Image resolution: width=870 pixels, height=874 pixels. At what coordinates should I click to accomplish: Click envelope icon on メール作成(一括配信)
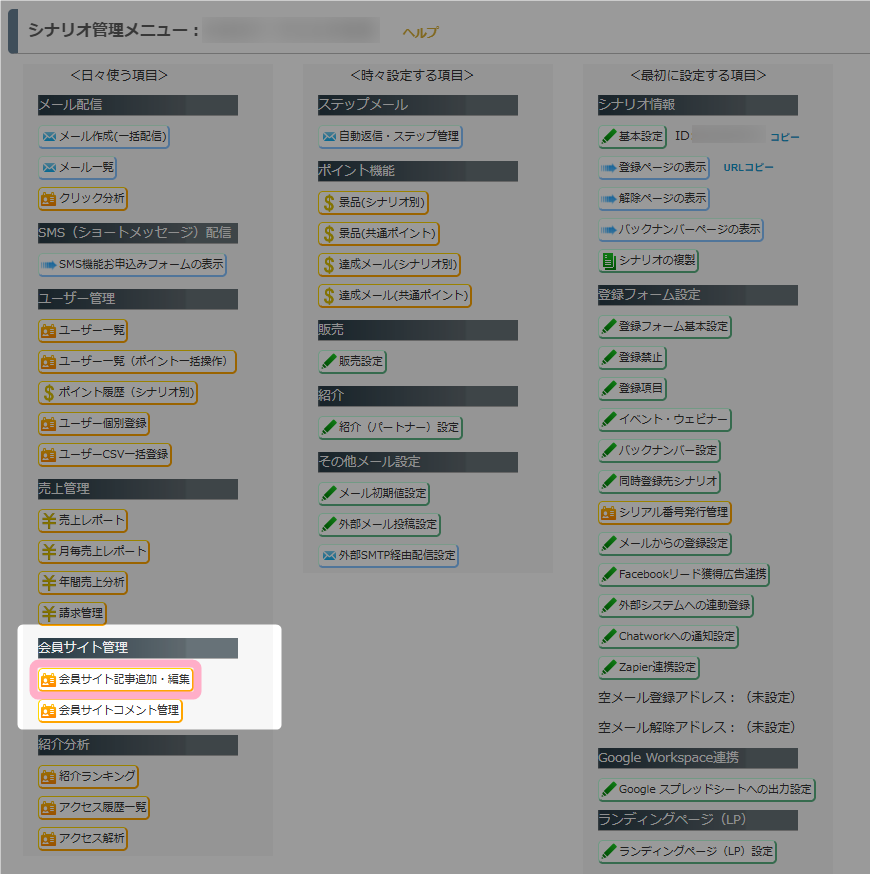pyautogui.click(x=48, y=137)
